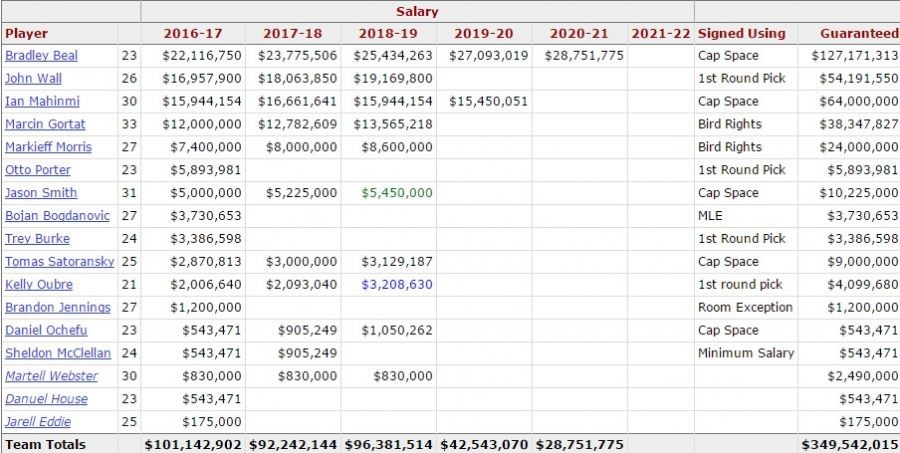Select Marcin Gortat's Bird Rights cell
This screenshot has width=900, height=453.
[x=730, y=125]
